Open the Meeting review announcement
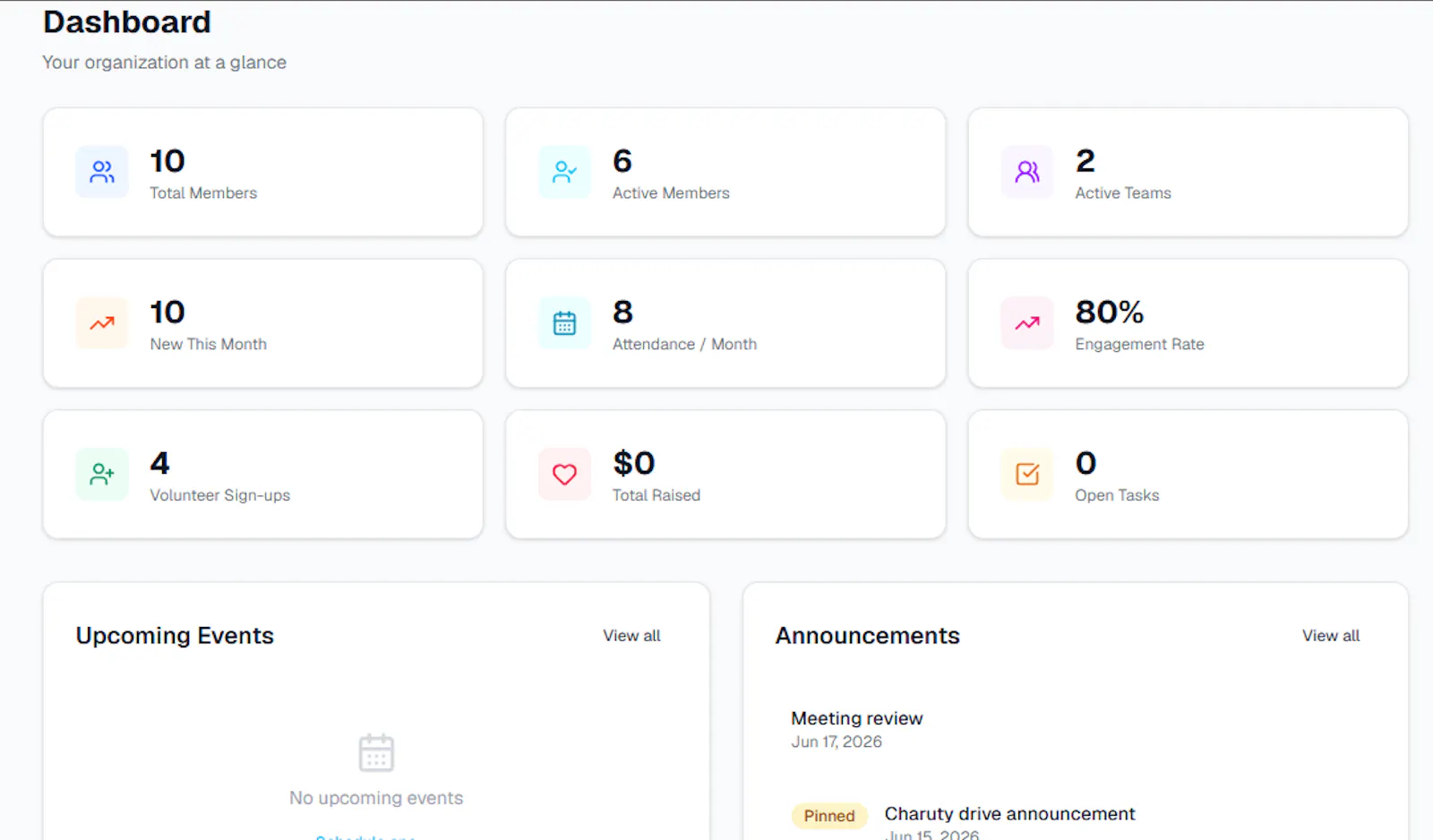The width and height of the screenshot is (1433, 840). (x=857, y=718)
